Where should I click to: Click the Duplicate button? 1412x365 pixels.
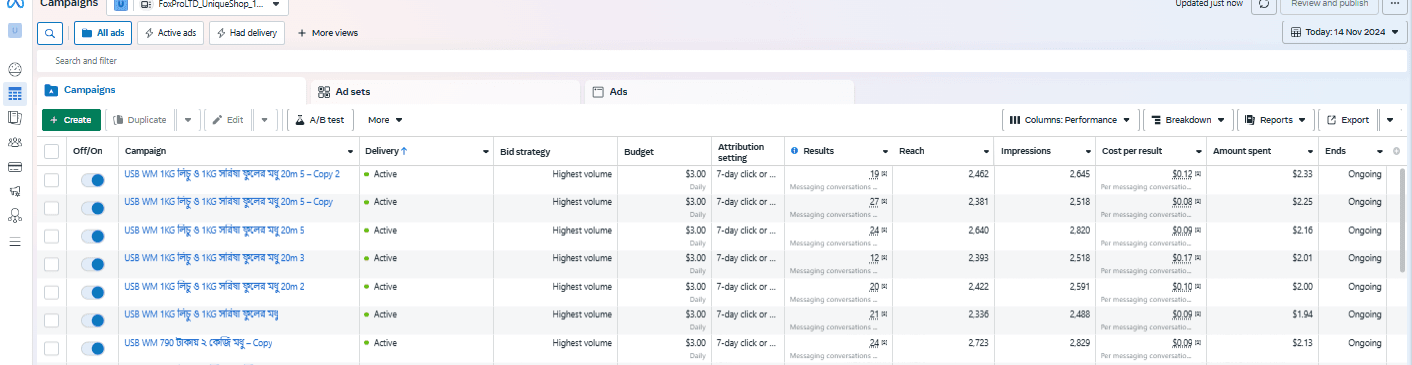[140, 120]
